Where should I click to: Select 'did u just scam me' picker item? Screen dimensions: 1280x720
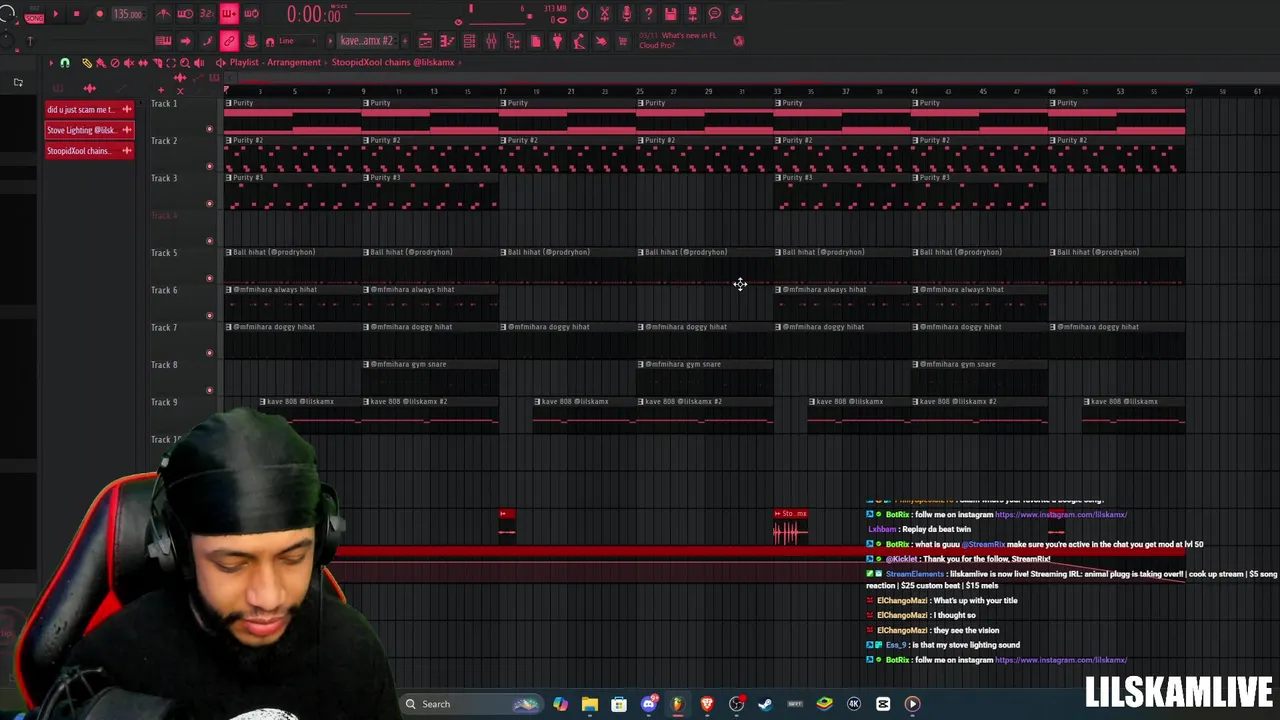89,109
